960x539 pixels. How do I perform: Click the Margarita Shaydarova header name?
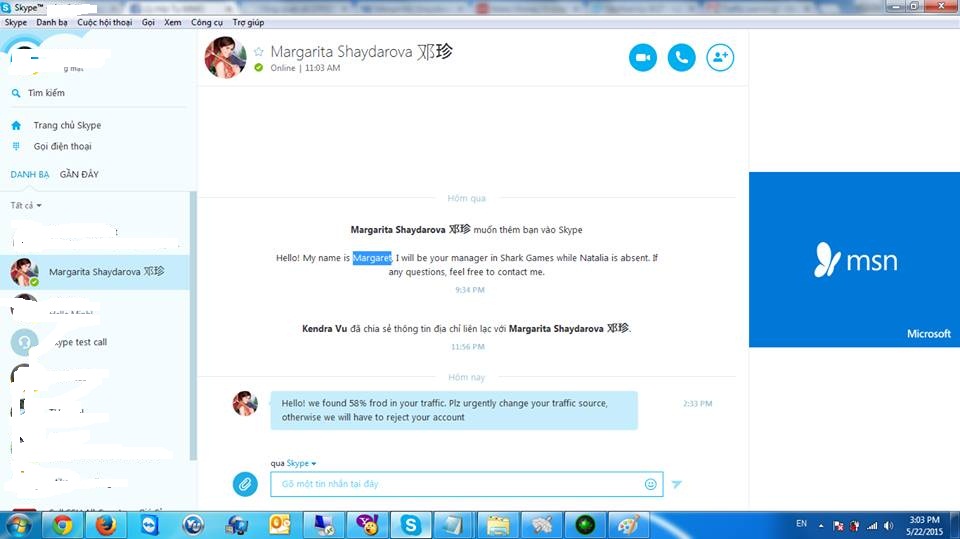coord(361,51)
